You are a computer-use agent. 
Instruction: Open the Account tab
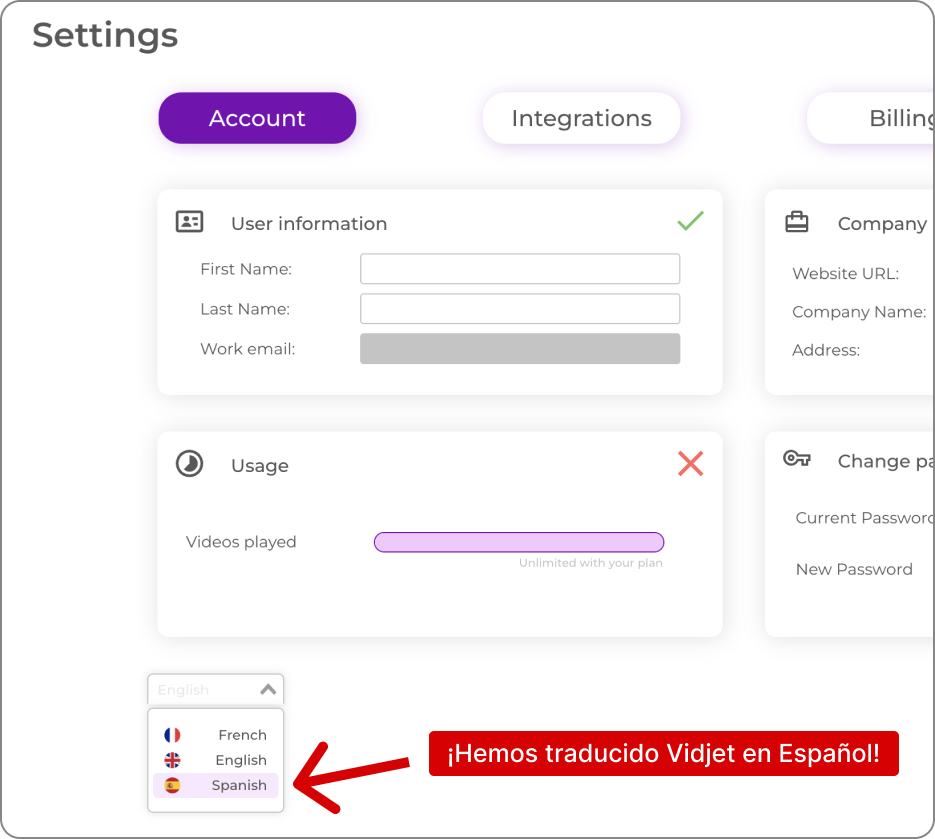(x=257, y=118)
